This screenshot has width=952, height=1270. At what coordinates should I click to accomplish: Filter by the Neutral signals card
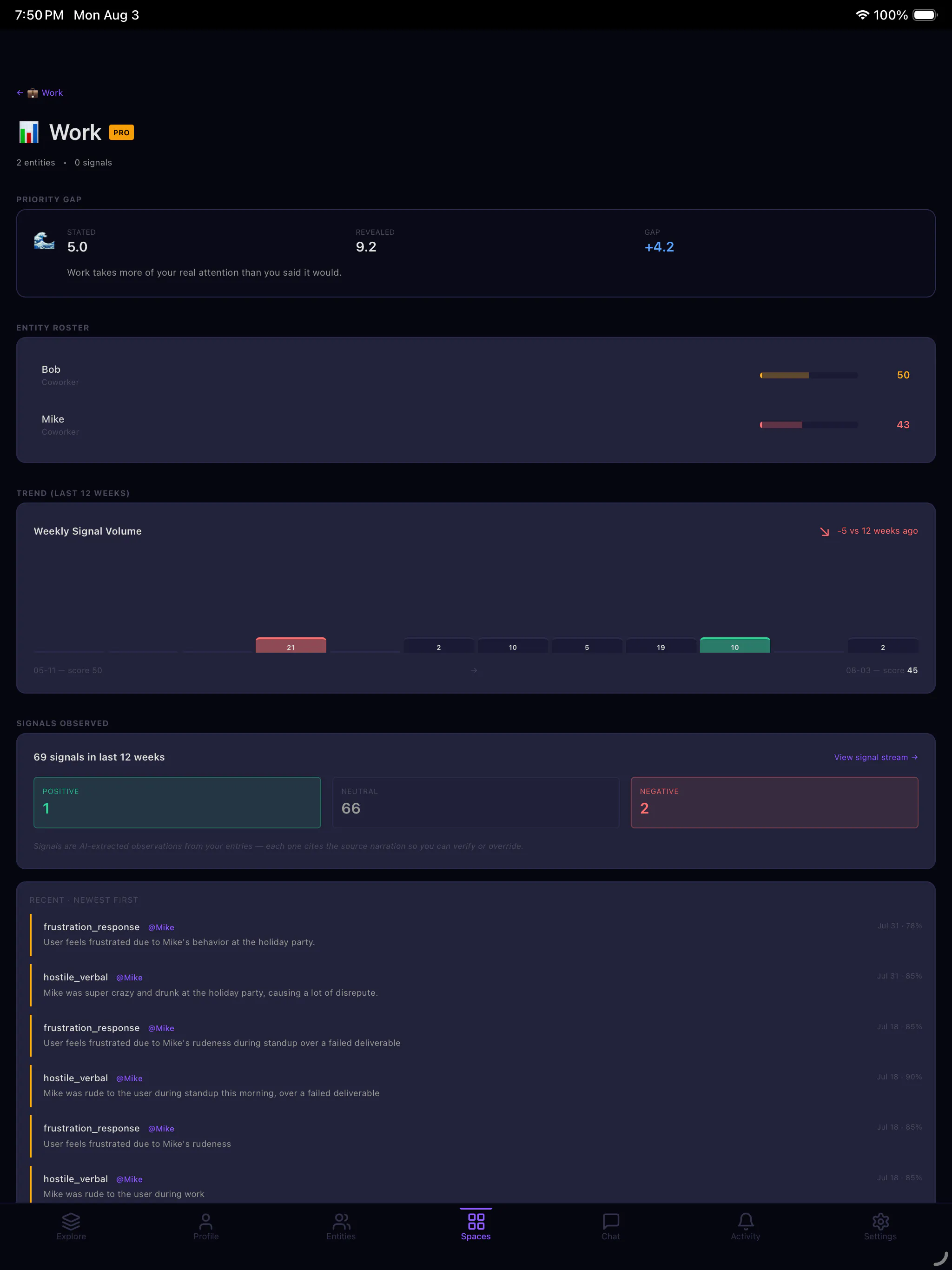(x=476, y=802)
